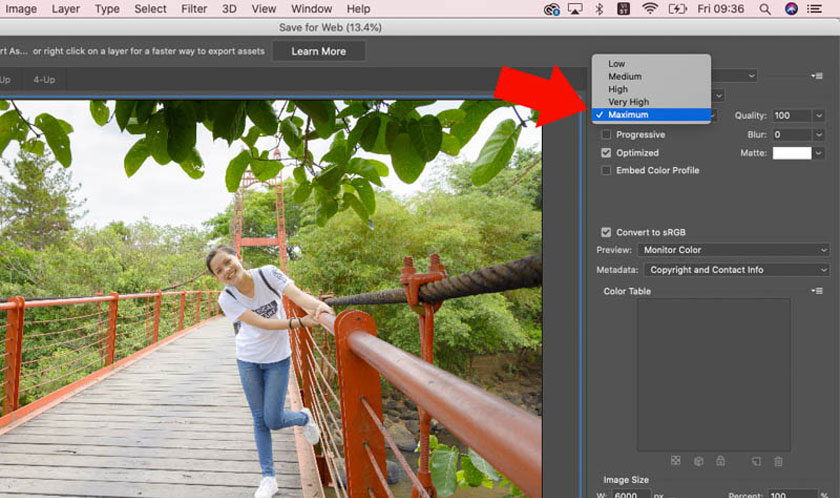Open the Filter menu
The image size is (840, 498).
click(194, 9)
